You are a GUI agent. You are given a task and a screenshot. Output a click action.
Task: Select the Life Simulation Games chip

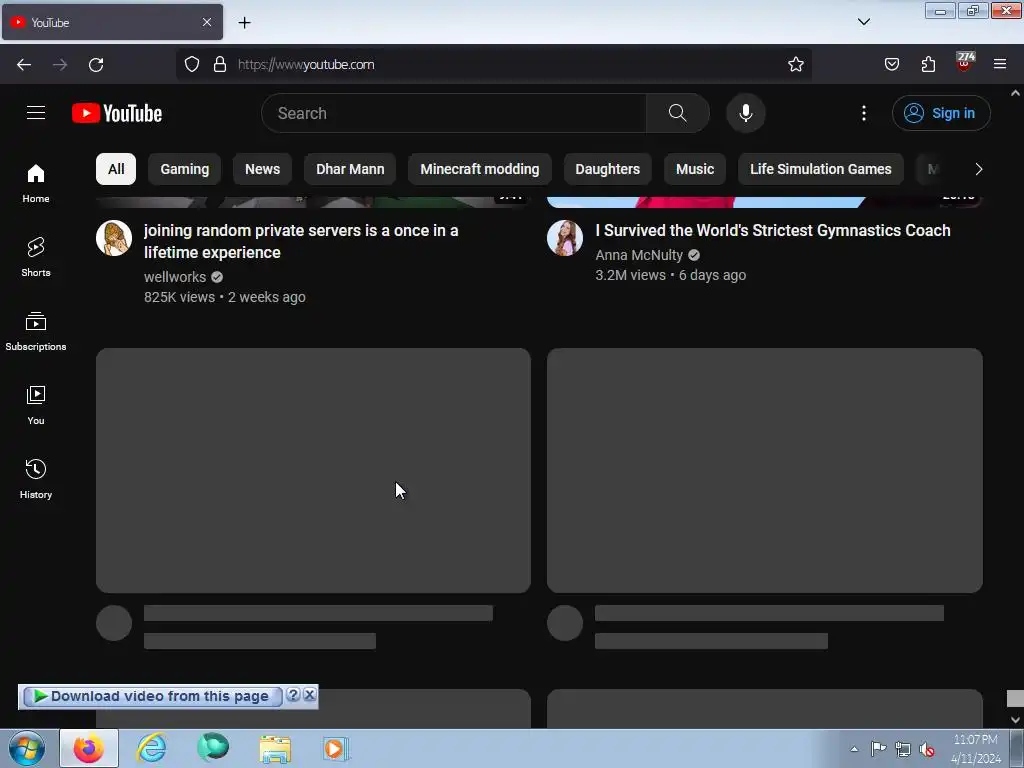(x=820, y=169)
